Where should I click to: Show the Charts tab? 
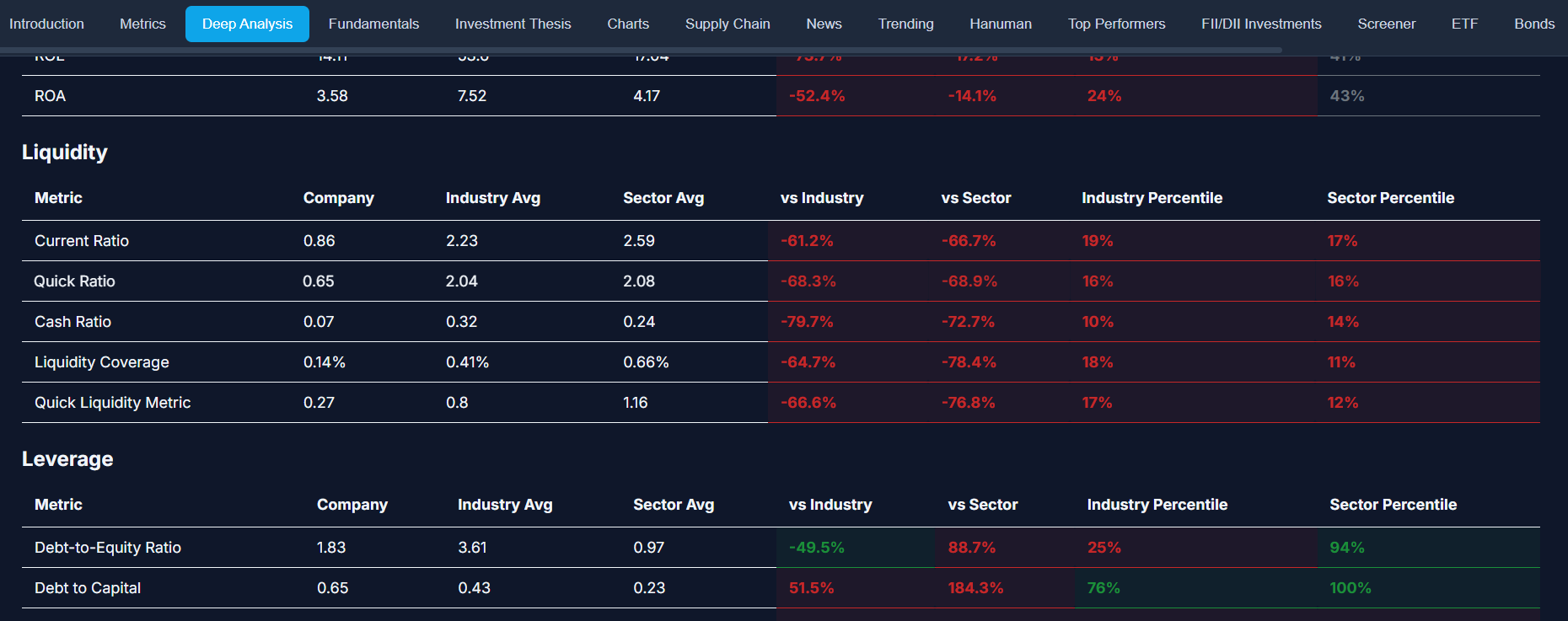point(628,24)
